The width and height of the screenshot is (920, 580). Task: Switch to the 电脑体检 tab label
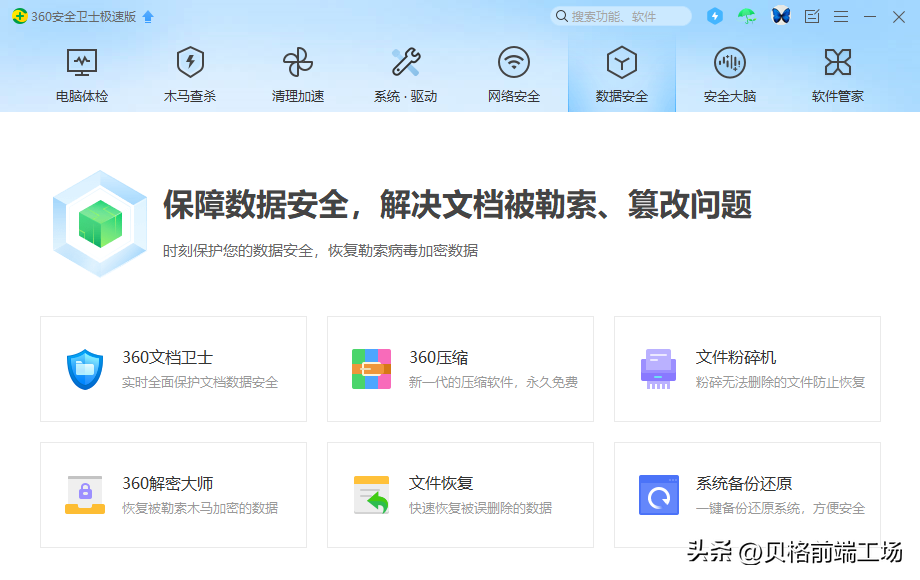point(82,96)
